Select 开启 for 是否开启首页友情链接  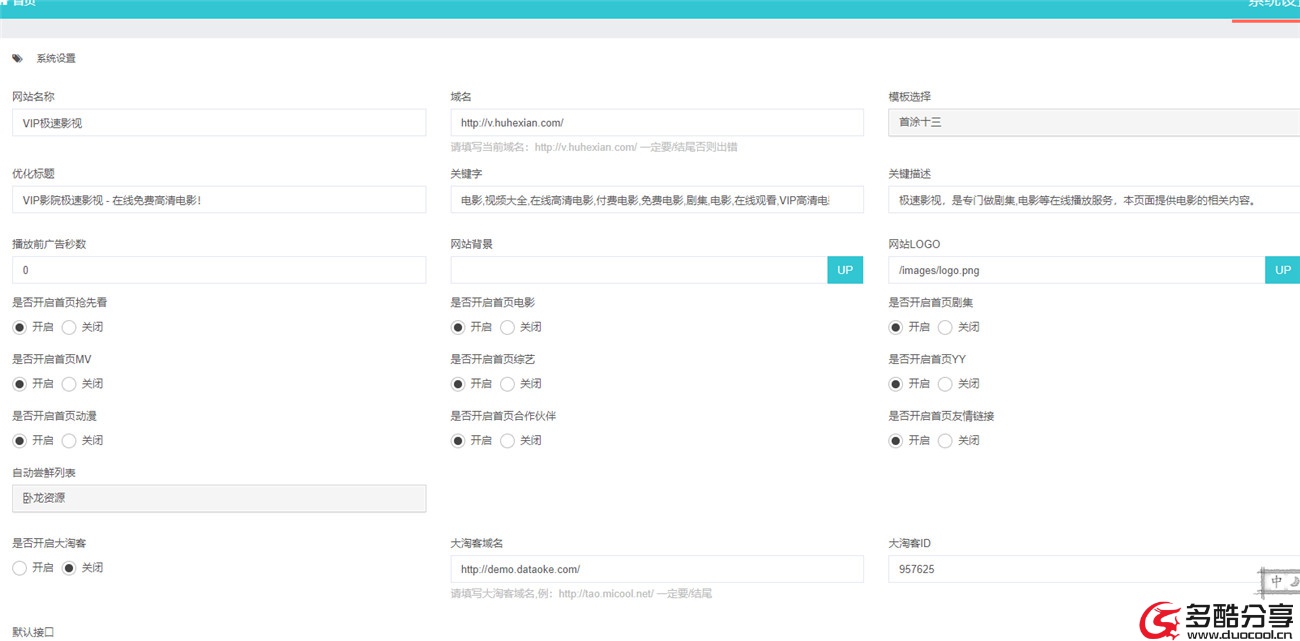coord(896,440)
